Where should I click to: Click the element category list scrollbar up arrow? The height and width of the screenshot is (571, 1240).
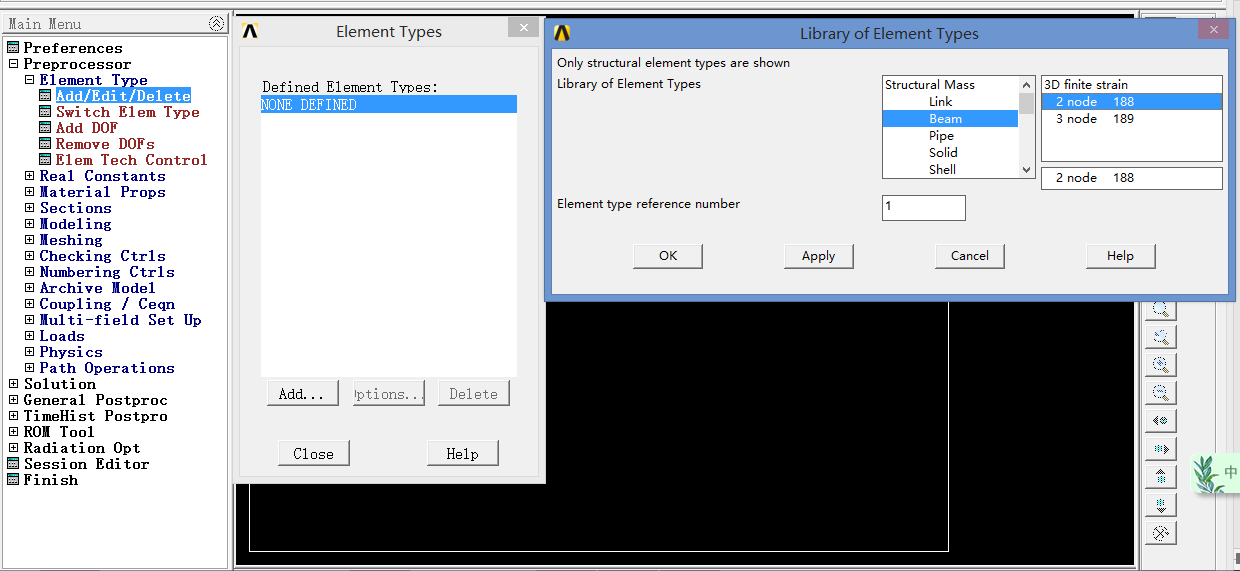tap(1026, 85)
